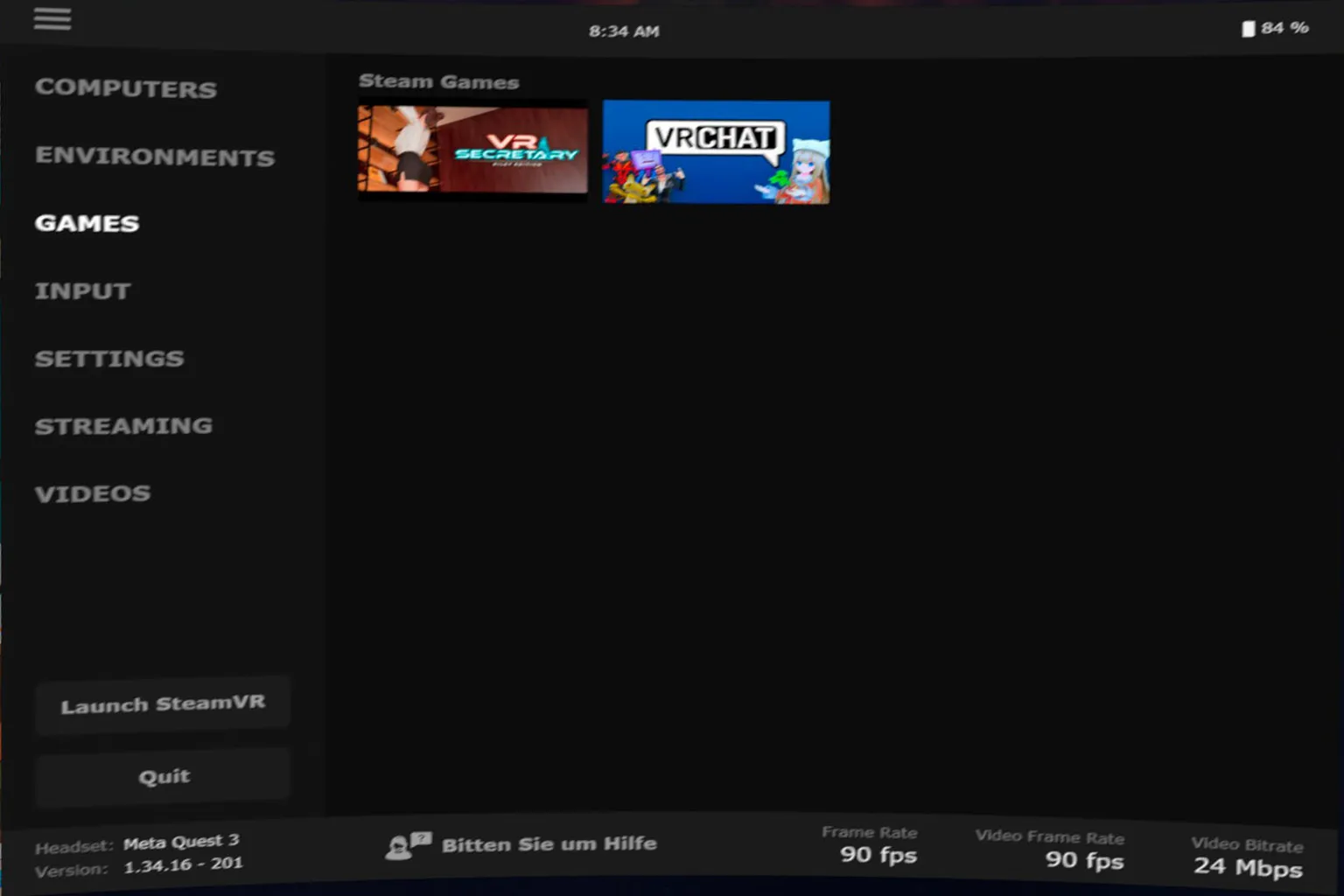Switch to the STREAMING section

point(123,426)
